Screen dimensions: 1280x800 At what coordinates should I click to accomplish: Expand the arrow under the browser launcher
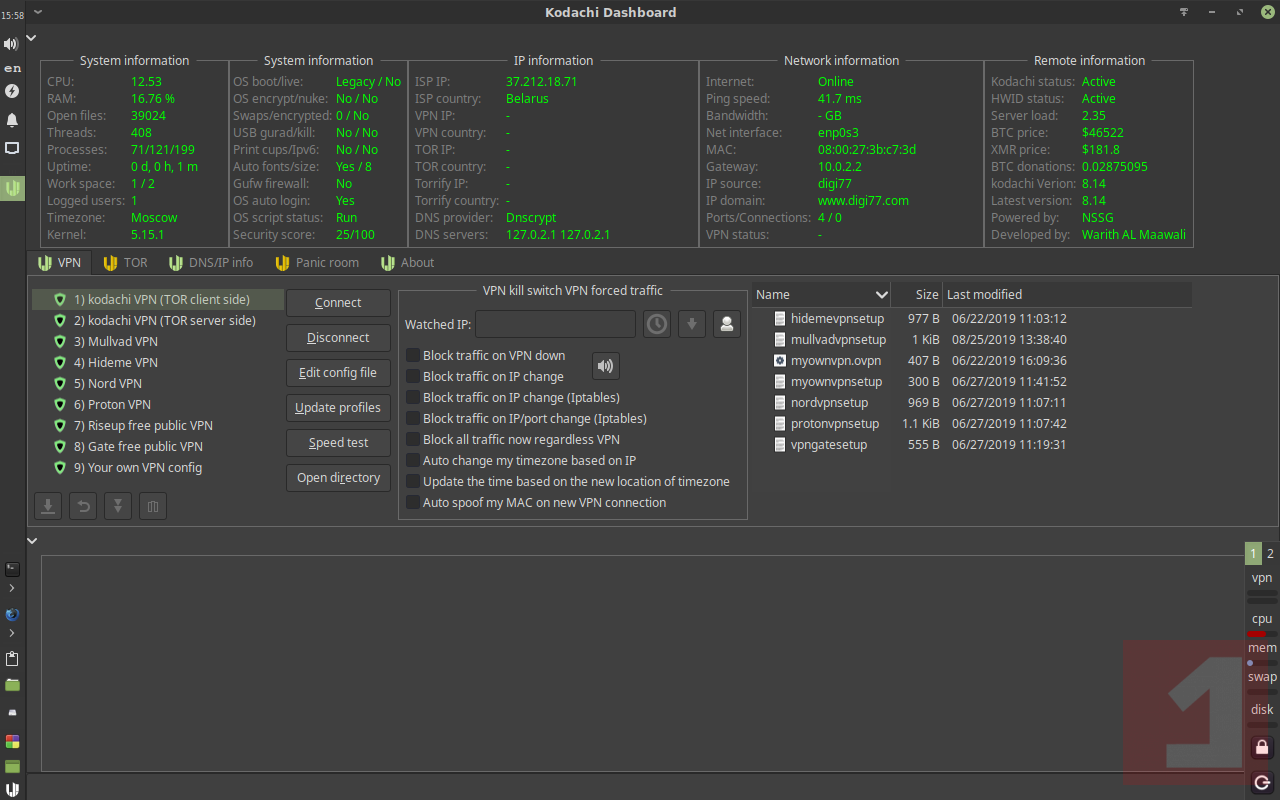click(x=12, y=633)
